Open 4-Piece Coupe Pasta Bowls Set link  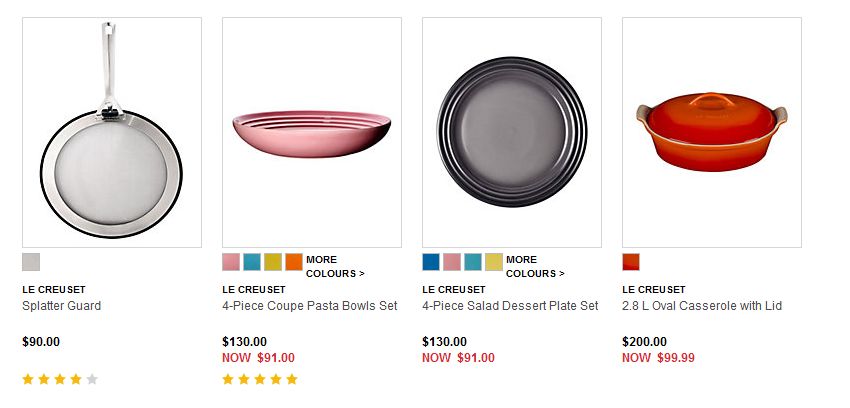(x=310, y=306)
